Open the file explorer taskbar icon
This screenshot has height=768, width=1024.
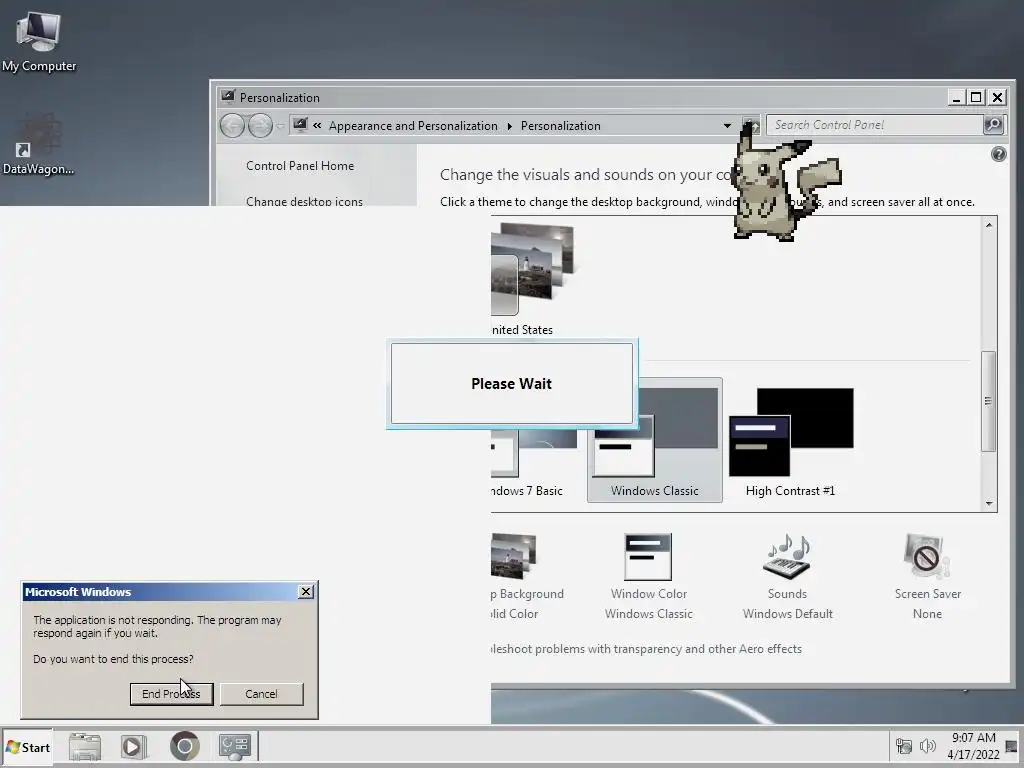pyautogui.click(x=85, y=746)
